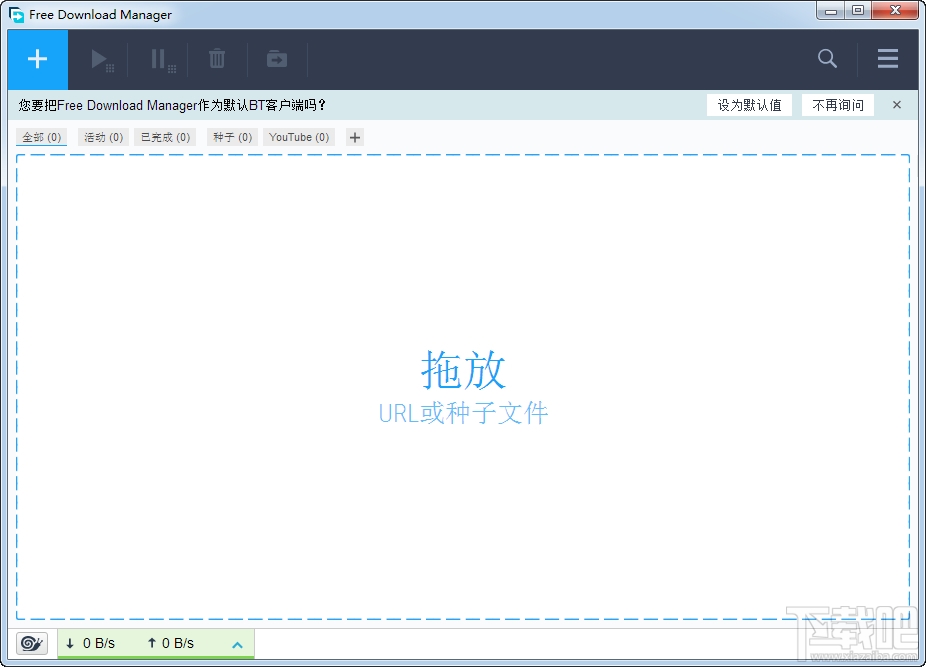Open the YouTube (0) tab
Screen dimensions: 926x667
(298, 137)
